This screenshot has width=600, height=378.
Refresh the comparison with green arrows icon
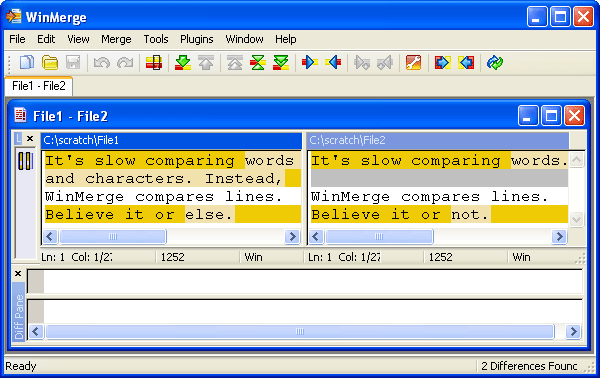[495, 62]
